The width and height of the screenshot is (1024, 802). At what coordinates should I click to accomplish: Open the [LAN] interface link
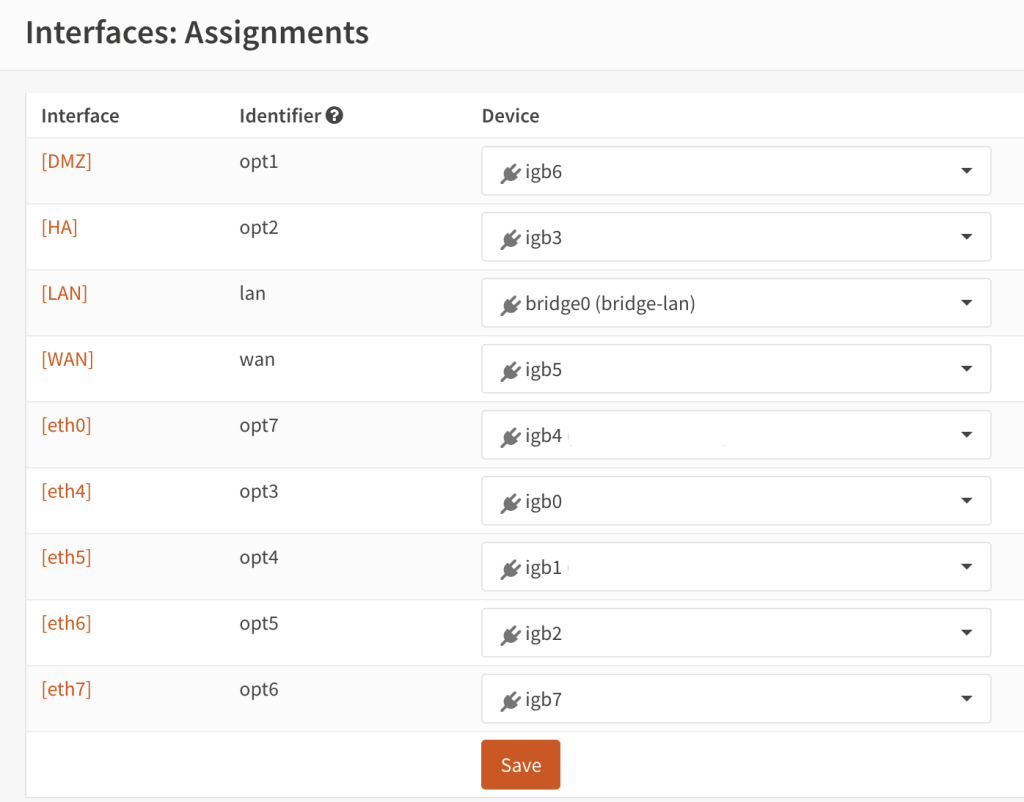64,293
